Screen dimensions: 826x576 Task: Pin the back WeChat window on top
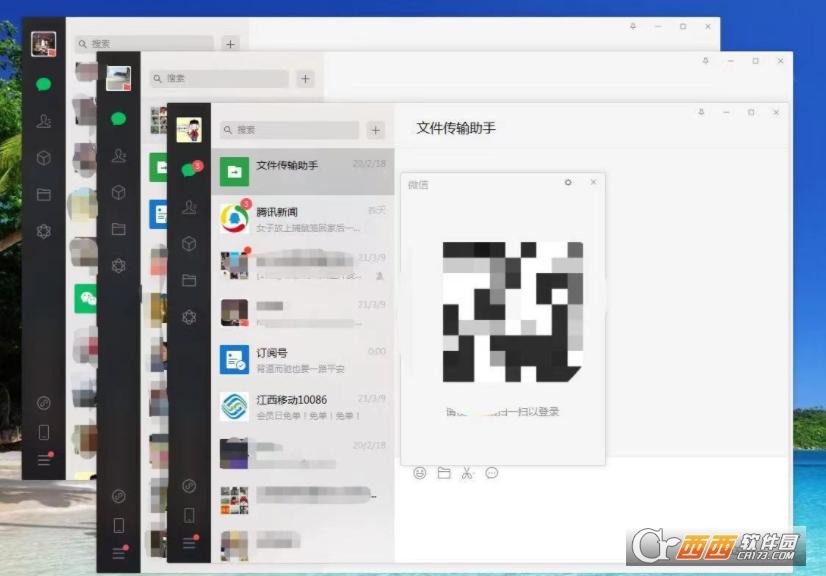633,26
